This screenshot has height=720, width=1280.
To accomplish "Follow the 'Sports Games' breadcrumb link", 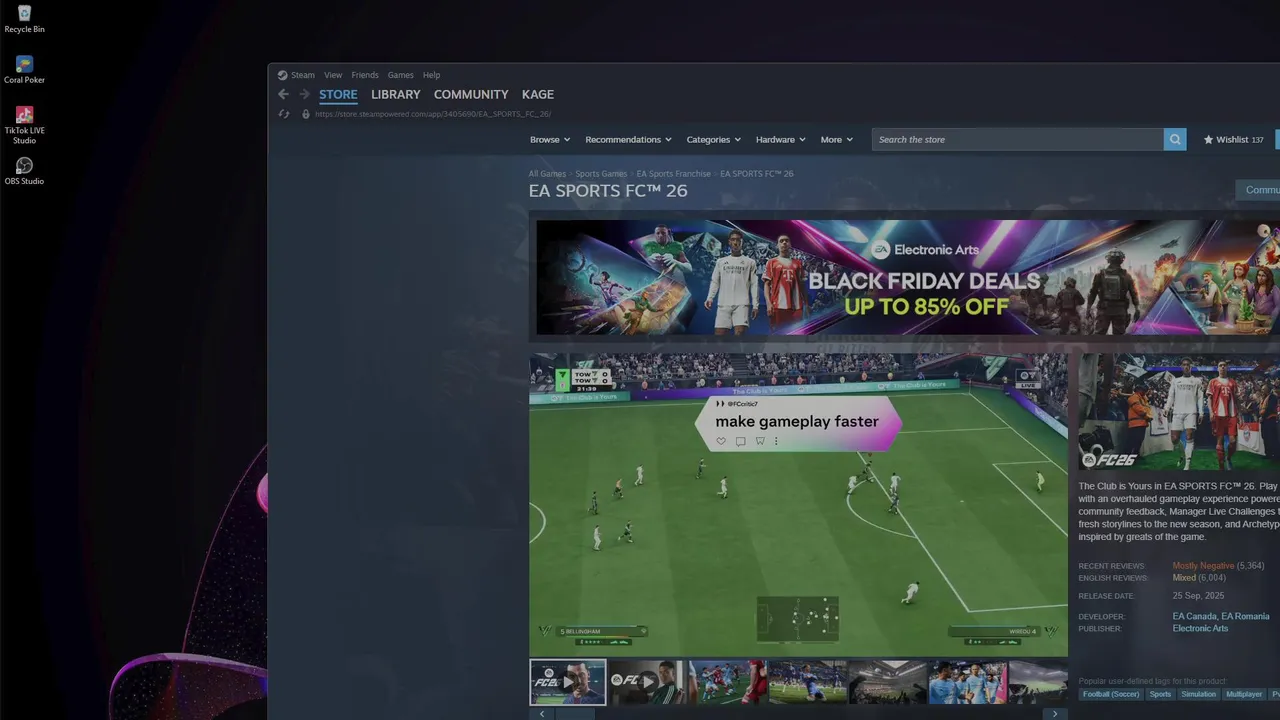I will point(601,174).
